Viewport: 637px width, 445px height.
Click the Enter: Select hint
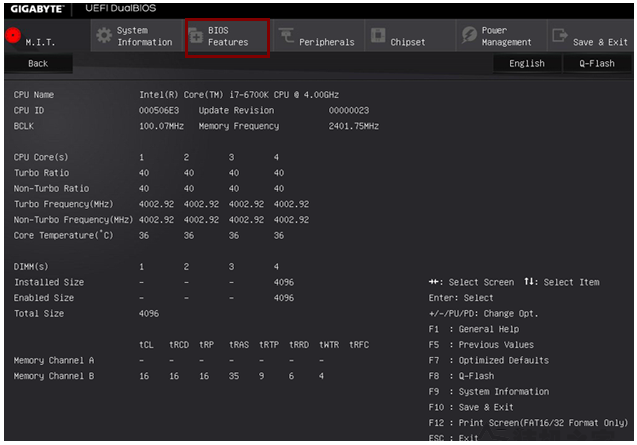pos(461,298)
